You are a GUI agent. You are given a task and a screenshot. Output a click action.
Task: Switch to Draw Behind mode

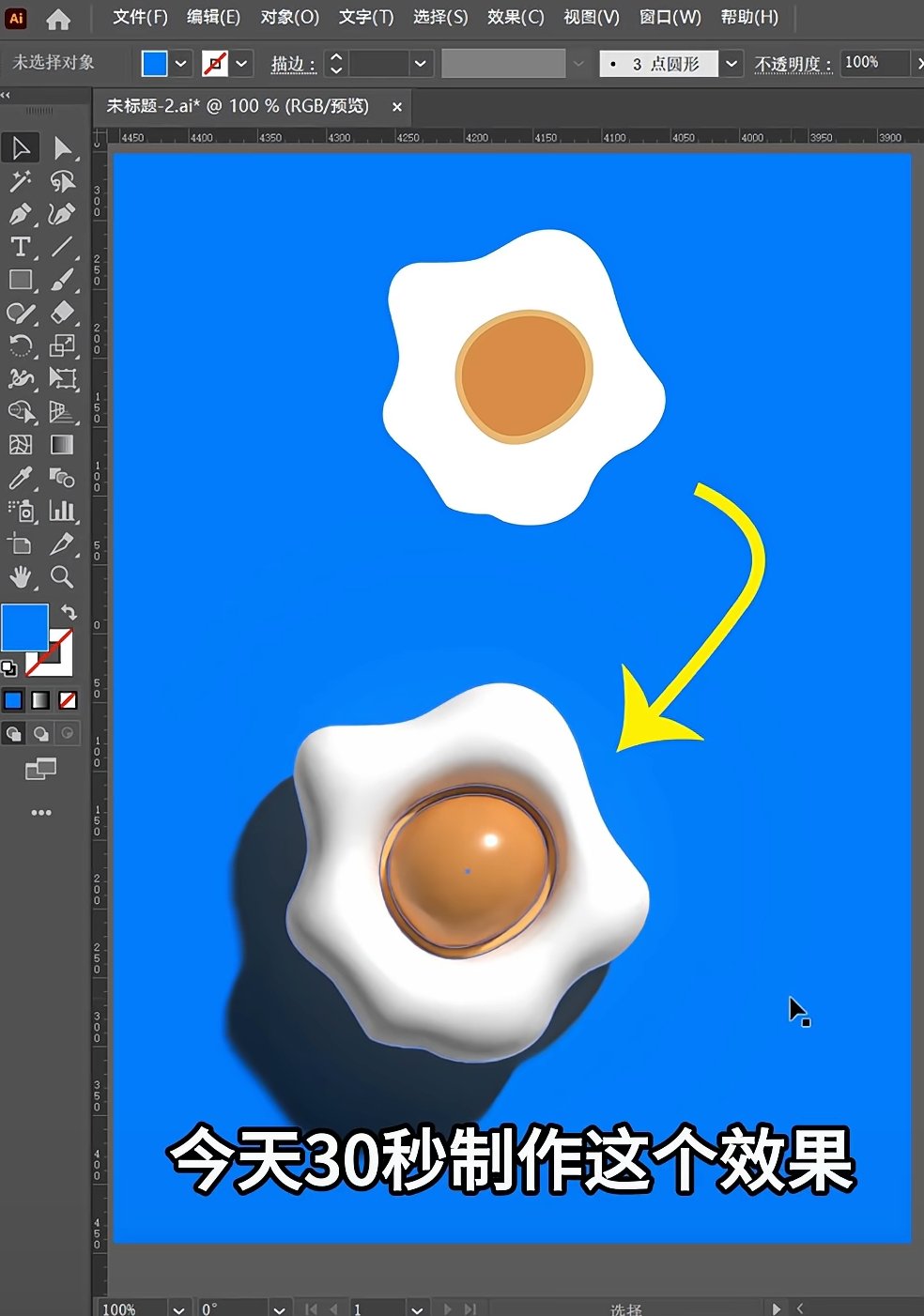tap(41, 734)
